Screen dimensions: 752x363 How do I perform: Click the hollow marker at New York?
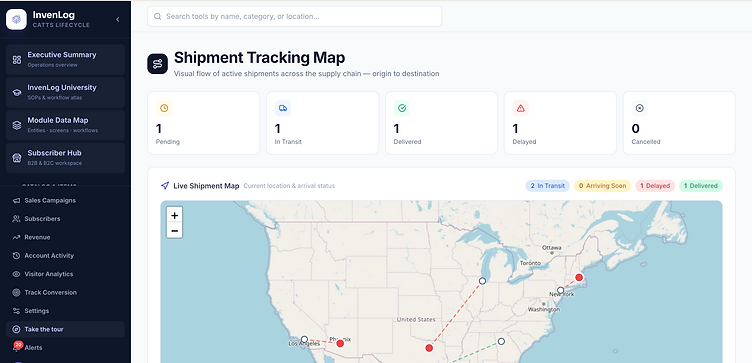[x=560, y=290]
